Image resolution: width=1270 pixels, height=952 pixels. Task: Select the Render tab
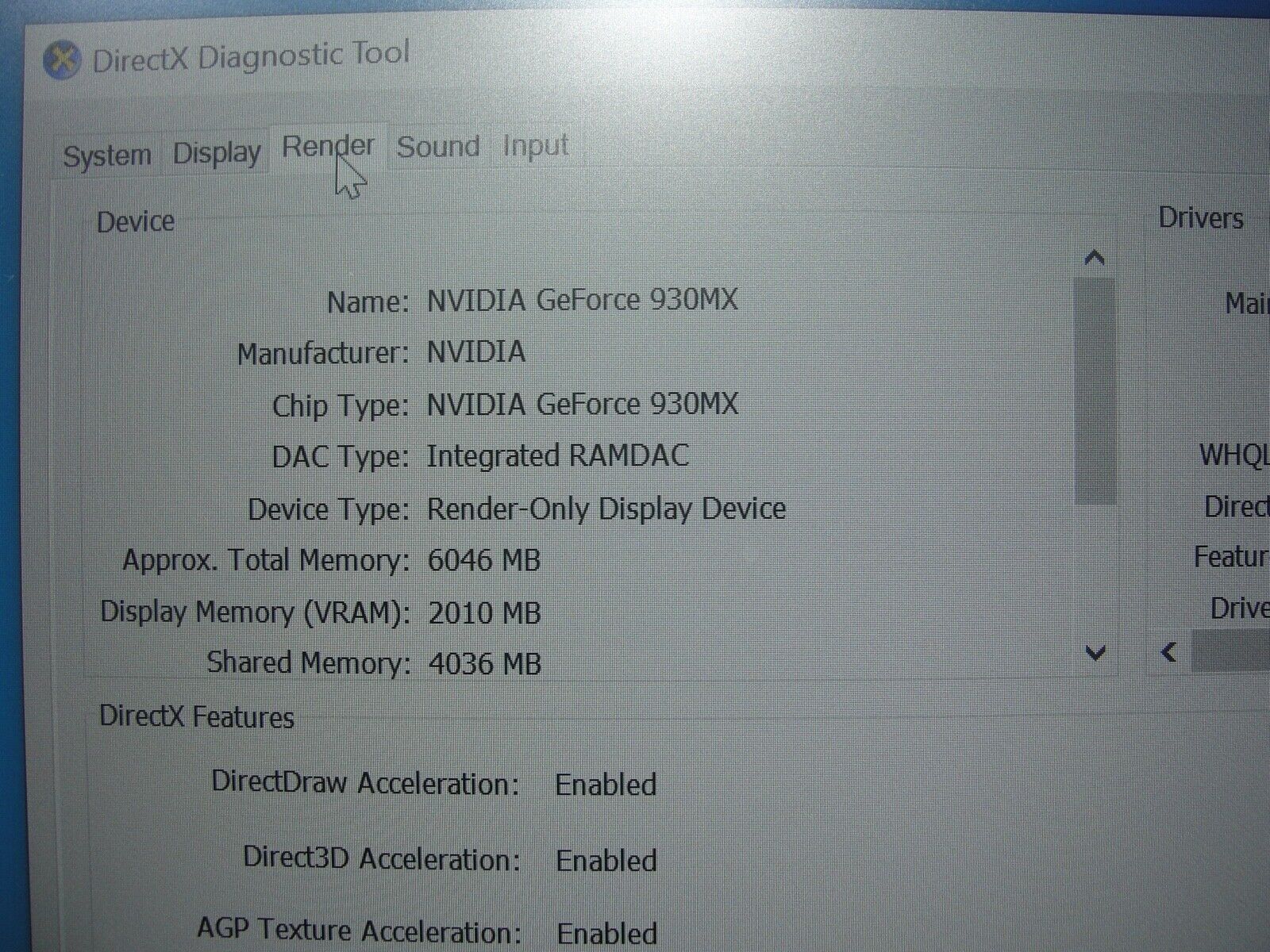coord(329,147)
